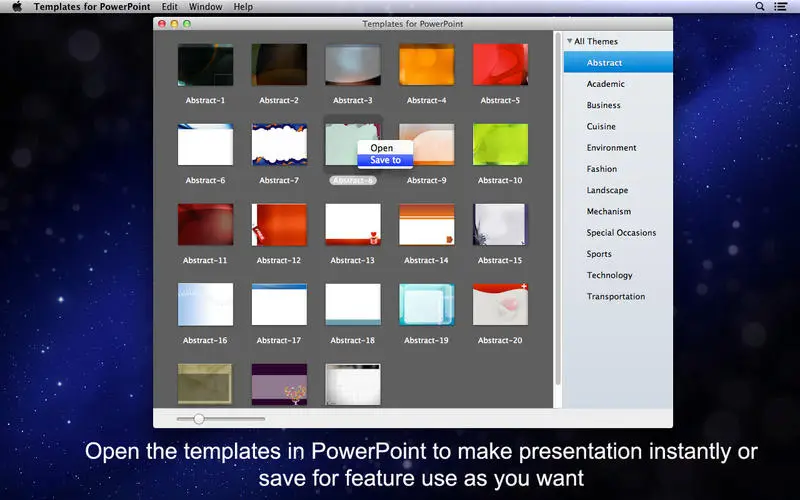Click the Abstract-13 label text

coord(353,260)
